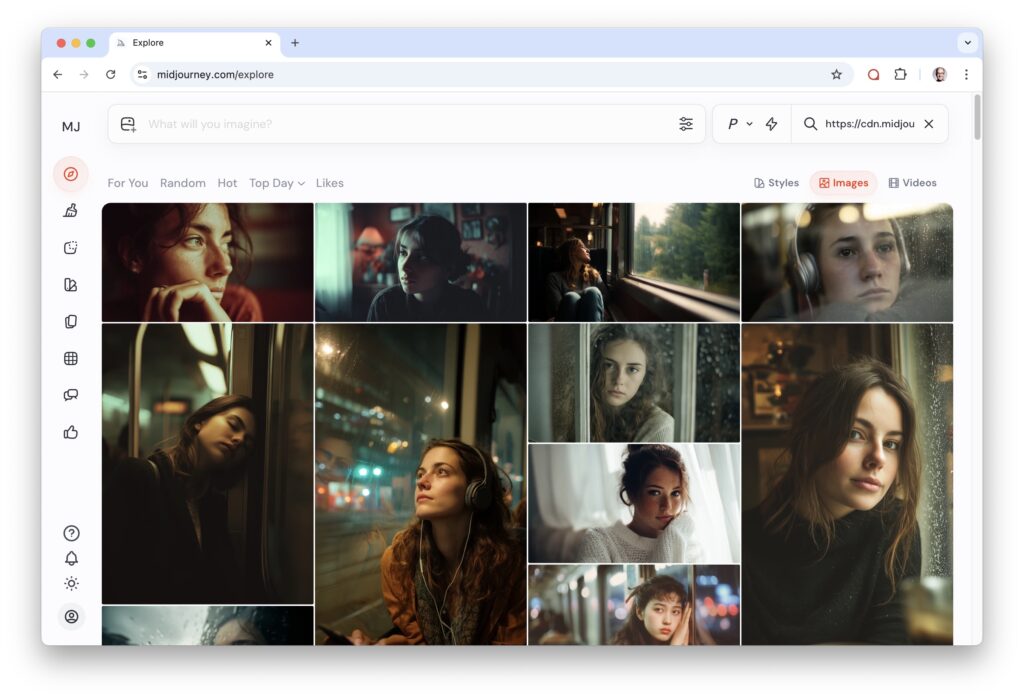Click the add image icon in prompt bar
Viewport: 1024px width, 700px height.
click(x=128, y=124)
